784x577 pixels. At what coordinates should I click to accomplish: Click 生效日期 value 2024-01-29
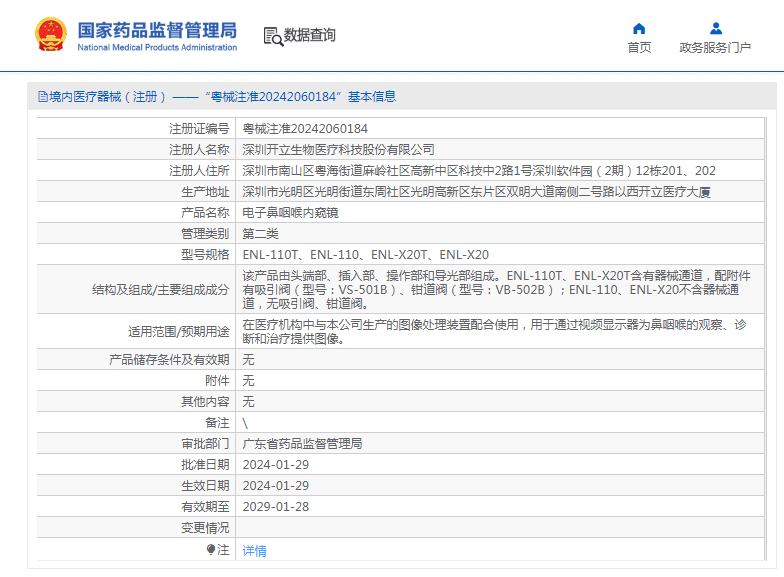(276, 486)
